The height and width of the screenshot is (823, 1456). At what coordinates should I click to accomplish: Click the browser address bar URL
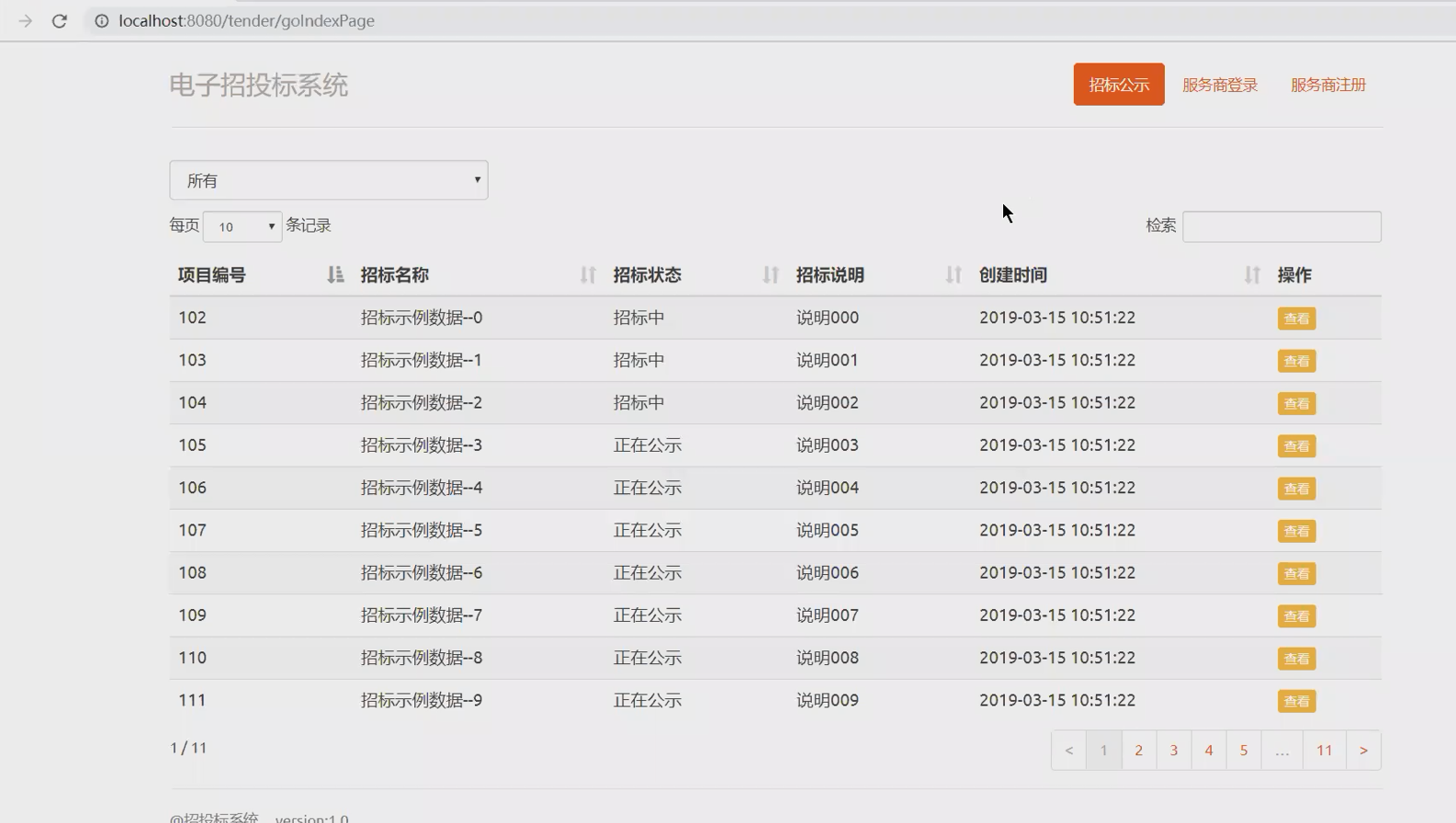coord(246,20)
